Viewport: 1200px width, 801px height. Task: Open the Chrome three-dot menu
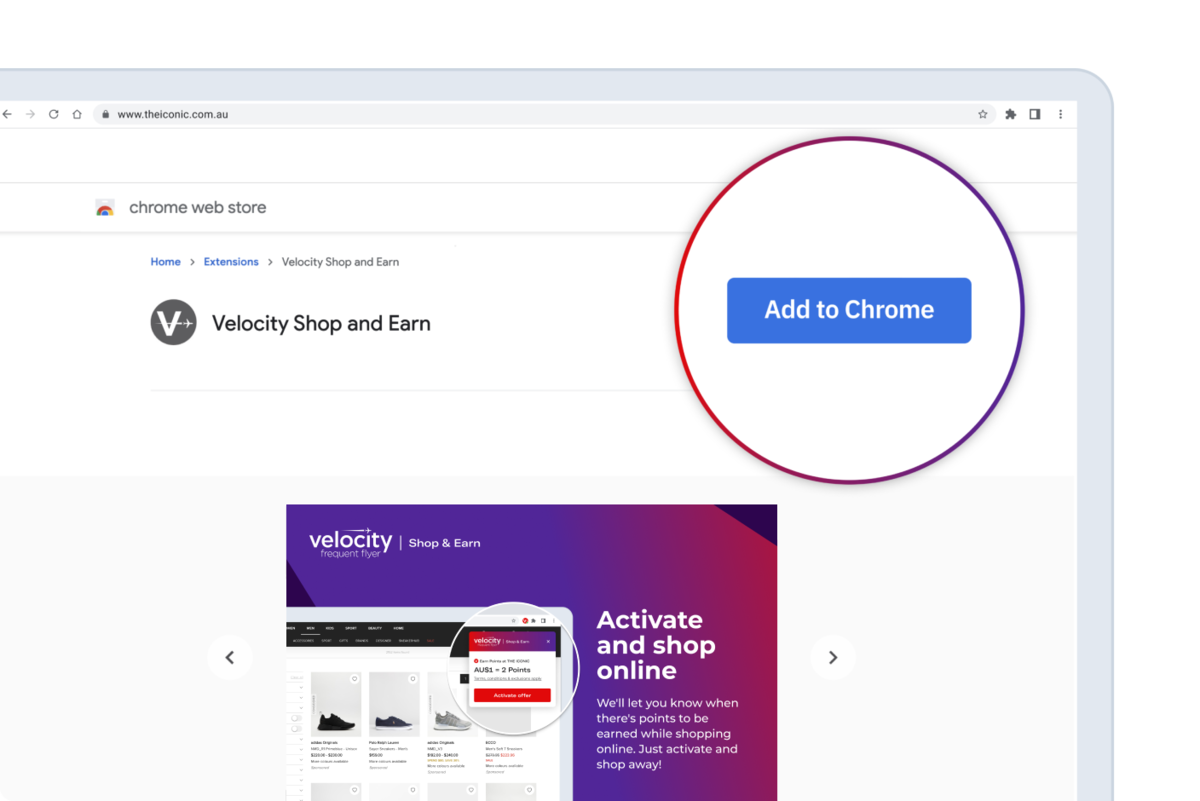coord(1060,114)
